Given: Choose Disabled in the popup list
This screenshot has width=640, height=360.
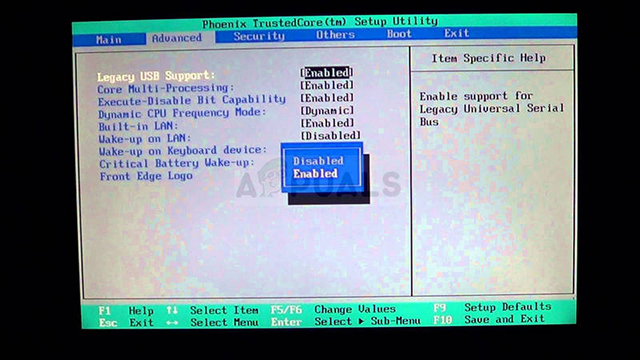Looking at the screenshot, I should tap(318, 161).
